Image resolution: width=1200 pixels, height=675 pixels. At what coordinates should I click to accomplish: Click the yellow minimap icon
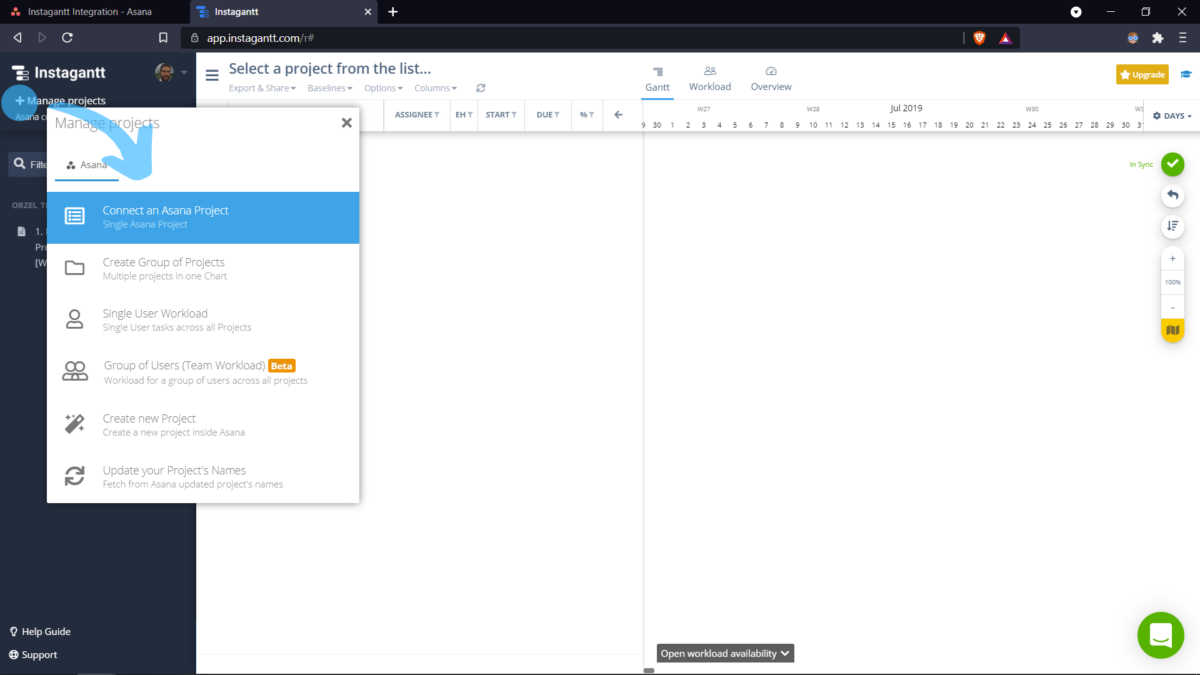[x=1172, y=329]
